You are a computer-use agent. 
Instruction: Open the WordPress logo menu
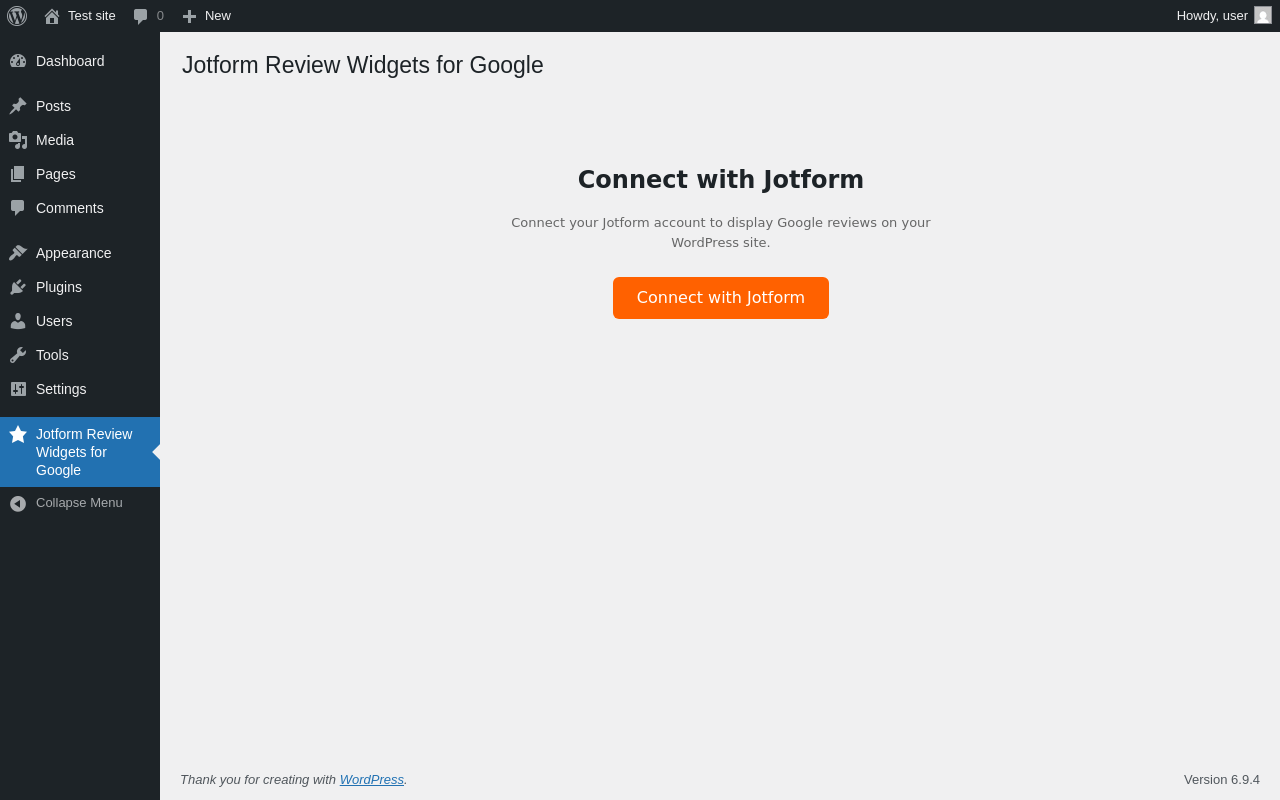coord(17,16)
